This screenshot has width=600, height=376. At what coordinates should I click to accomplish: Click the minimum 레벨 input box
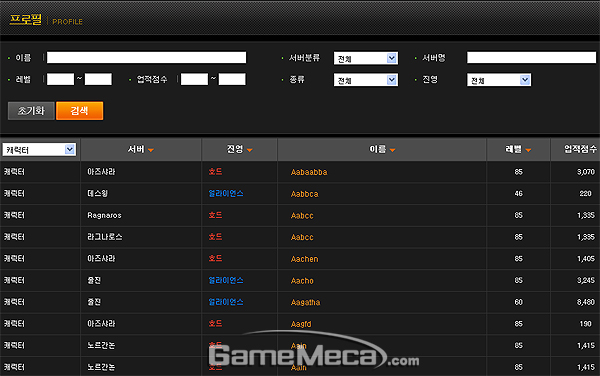[60, 79]
